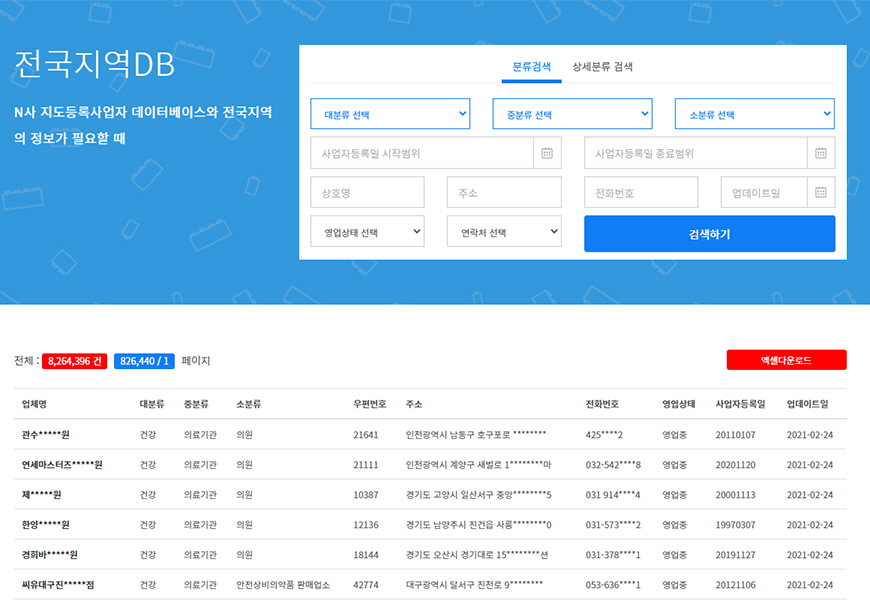870x604 pixels.
Task: Select the 제*****원 company name
Action: [x=42, y=495]
